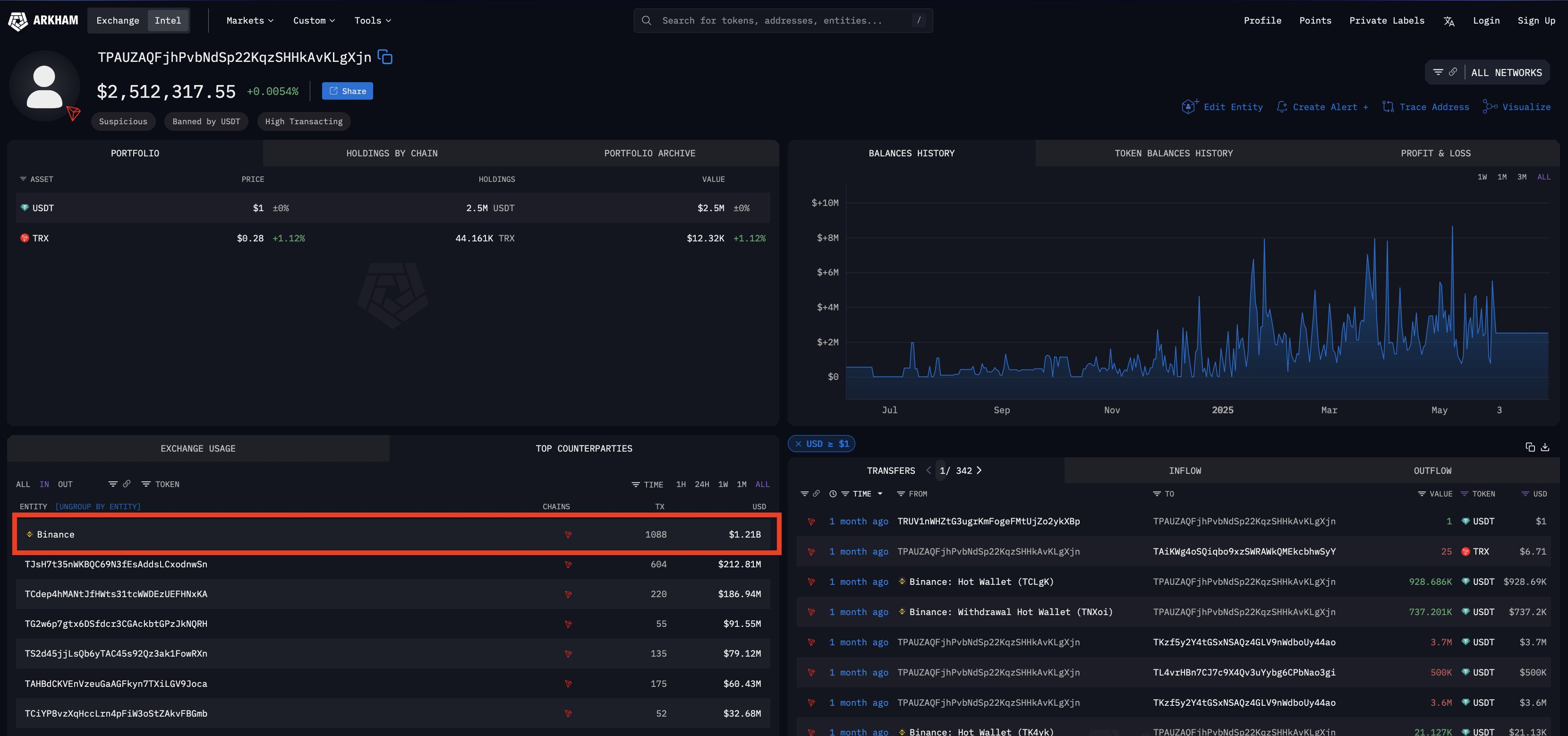The width and height of the screenshot is (1568, 736).
Task: Copy the wallet address with the copy icon
Action: 385,57
